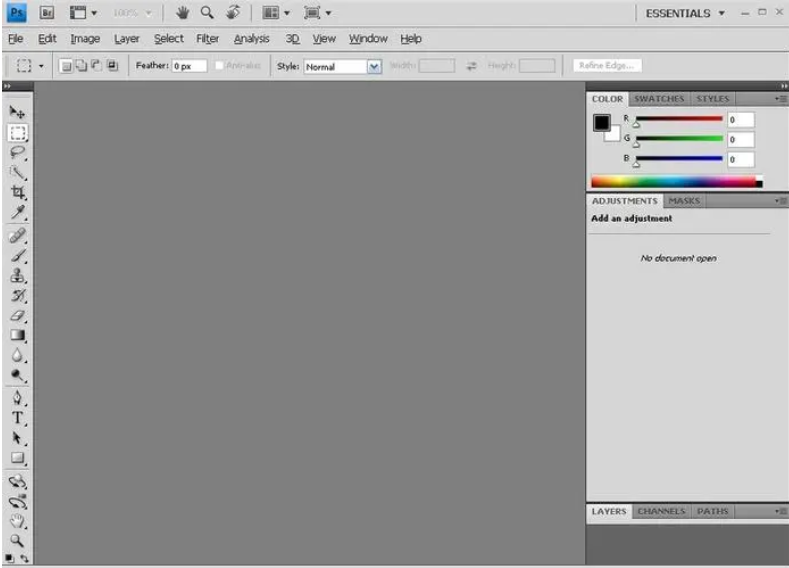
Task: Select the Type tool
Action: pyautogui.click(x=18, y=418)
